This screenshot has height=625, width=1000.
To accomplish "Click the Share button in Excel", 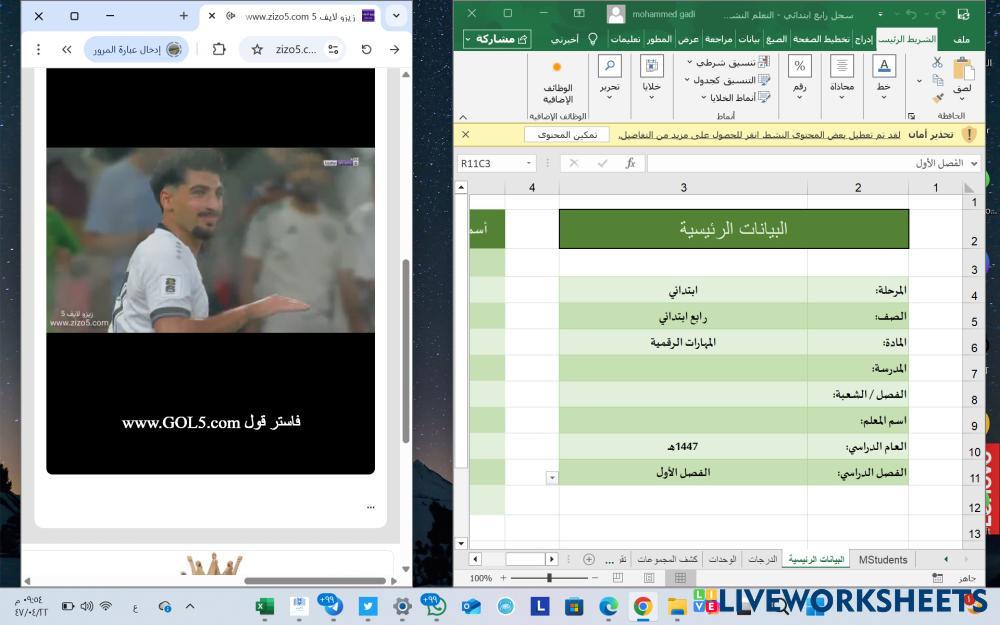I will [497, 39].
